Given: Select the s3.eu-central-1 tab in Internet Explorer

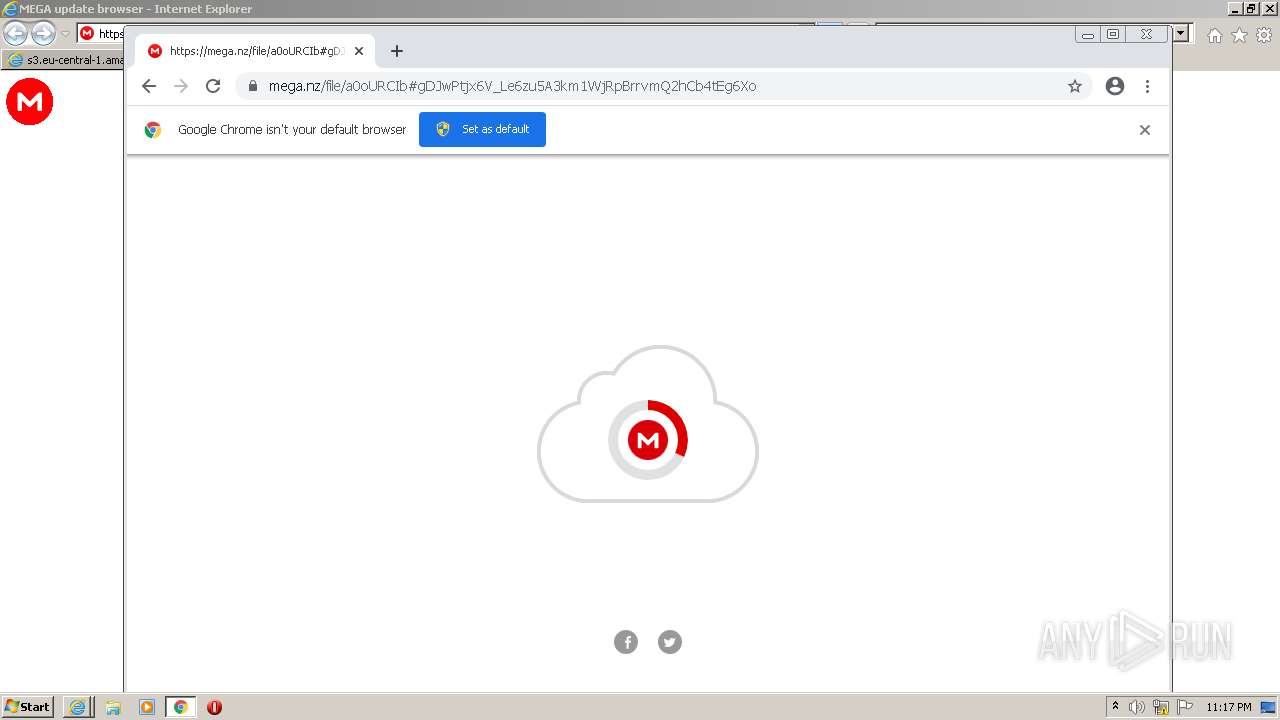Looking at the screenshot, I should [64, 60].
